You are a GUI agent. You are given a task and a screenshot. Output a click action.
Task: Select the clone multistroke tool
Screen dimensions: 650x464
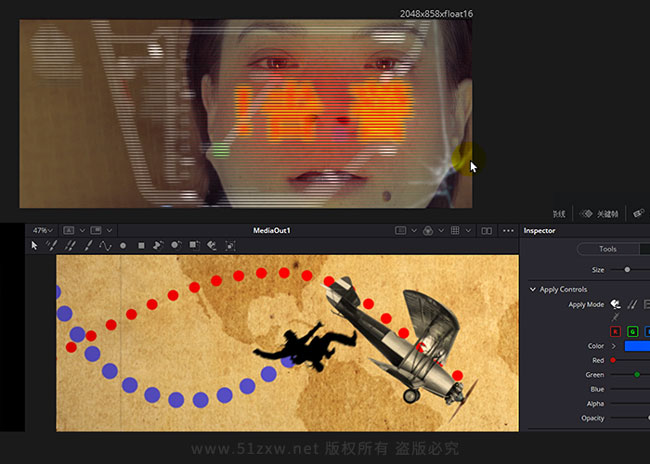[x=70, y=245]
